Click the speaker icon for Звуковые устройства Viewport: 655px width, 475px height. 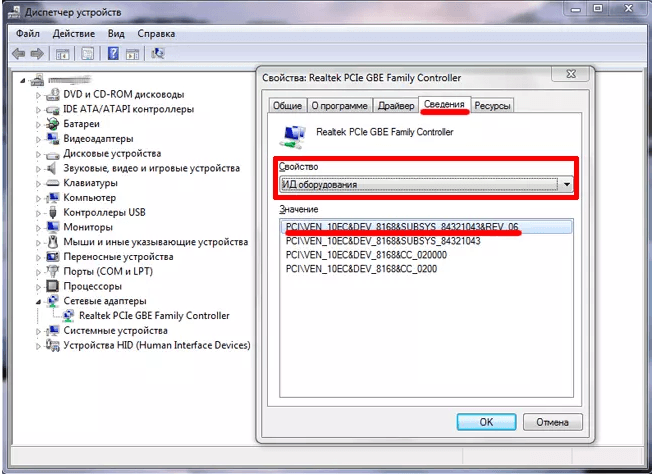coord(51,168)
